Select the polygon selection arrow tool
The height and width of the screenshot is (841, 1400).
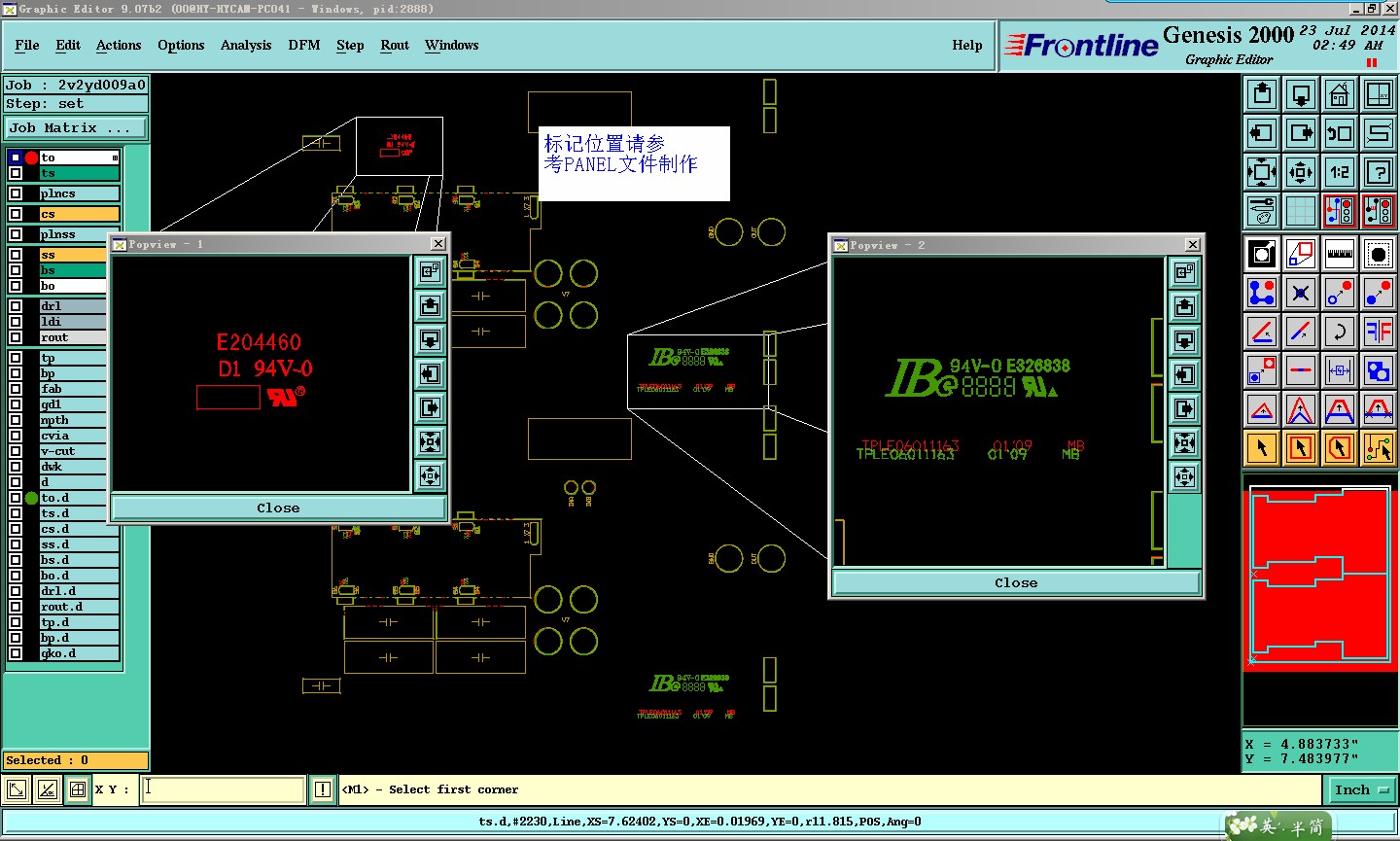[1340, 448]
